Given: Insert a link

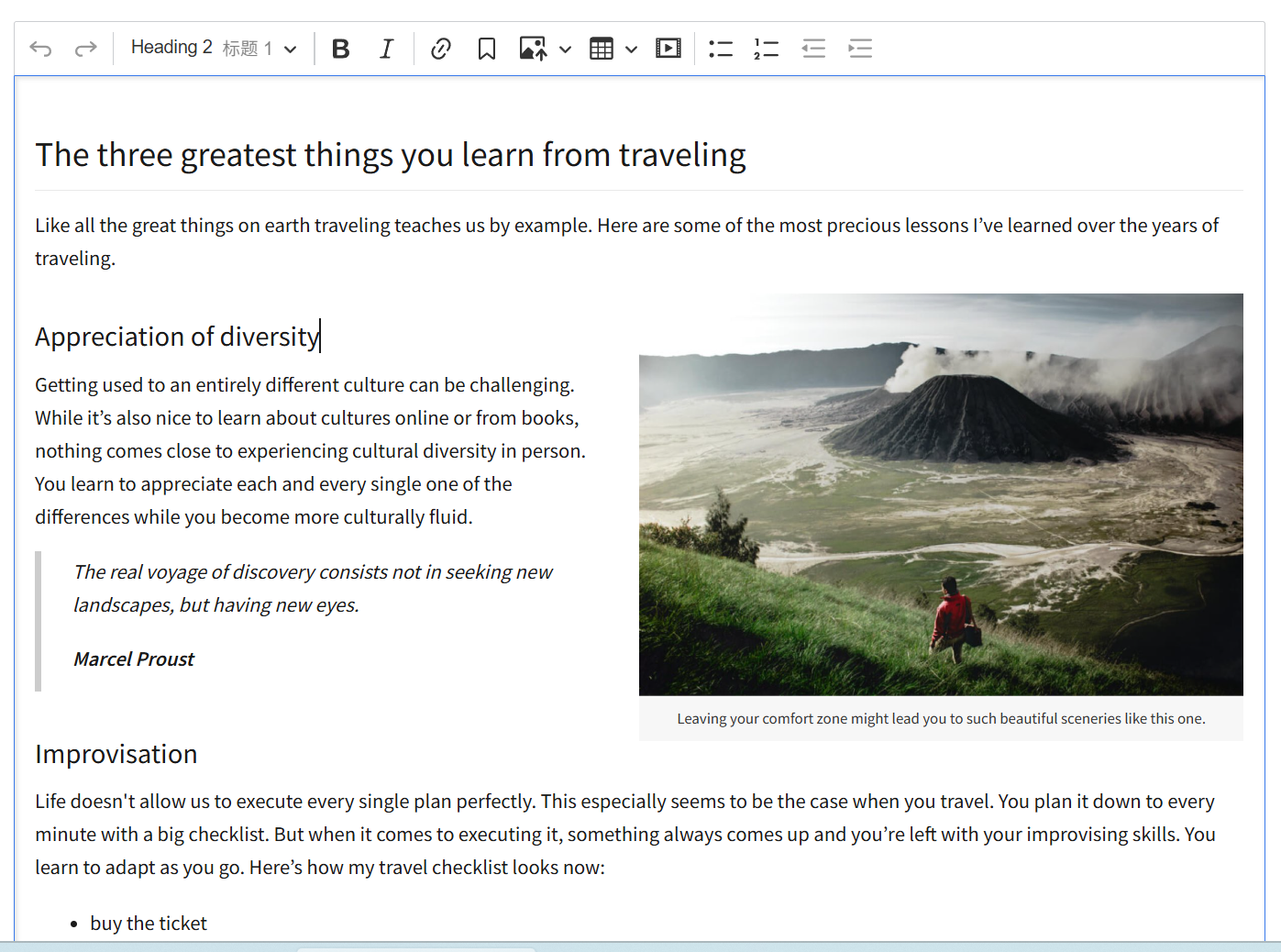Looking at the screenshot, I should 441,49.
